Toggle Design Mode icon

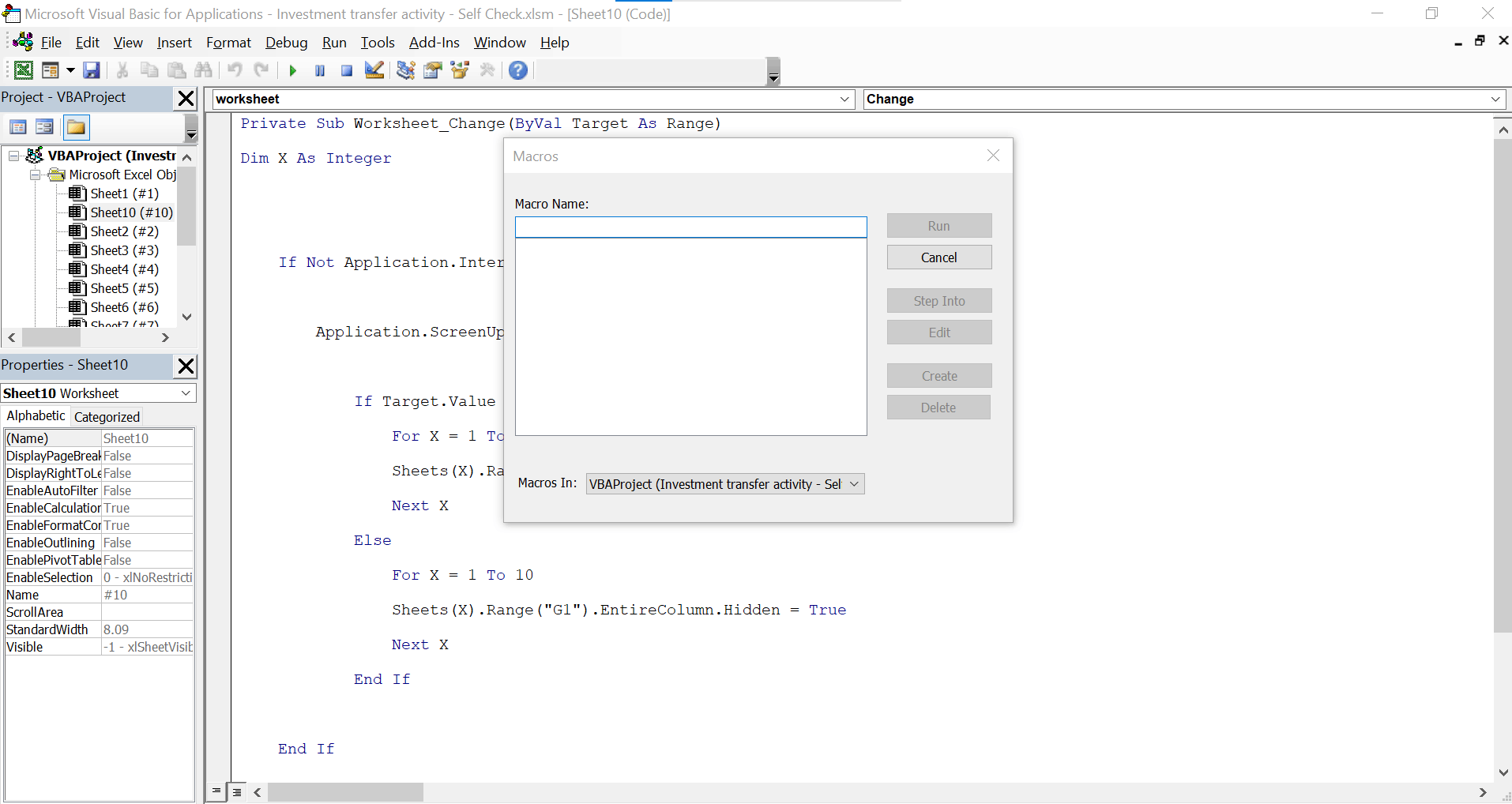(x=374, y=70)
